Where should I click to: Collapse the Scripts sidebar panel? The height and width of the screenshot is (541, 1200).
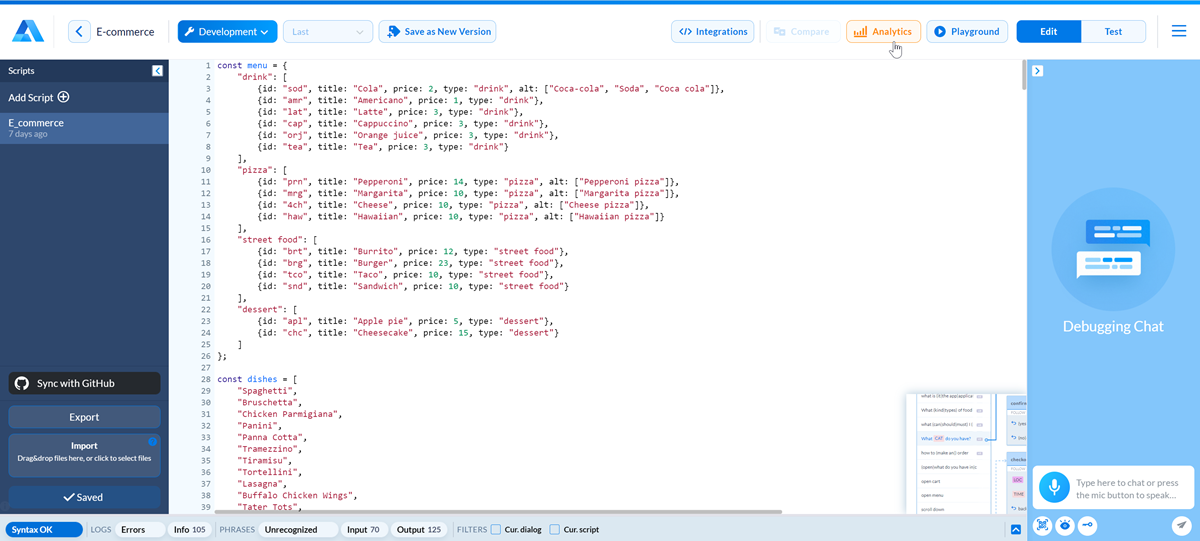(x=157, y=71)
